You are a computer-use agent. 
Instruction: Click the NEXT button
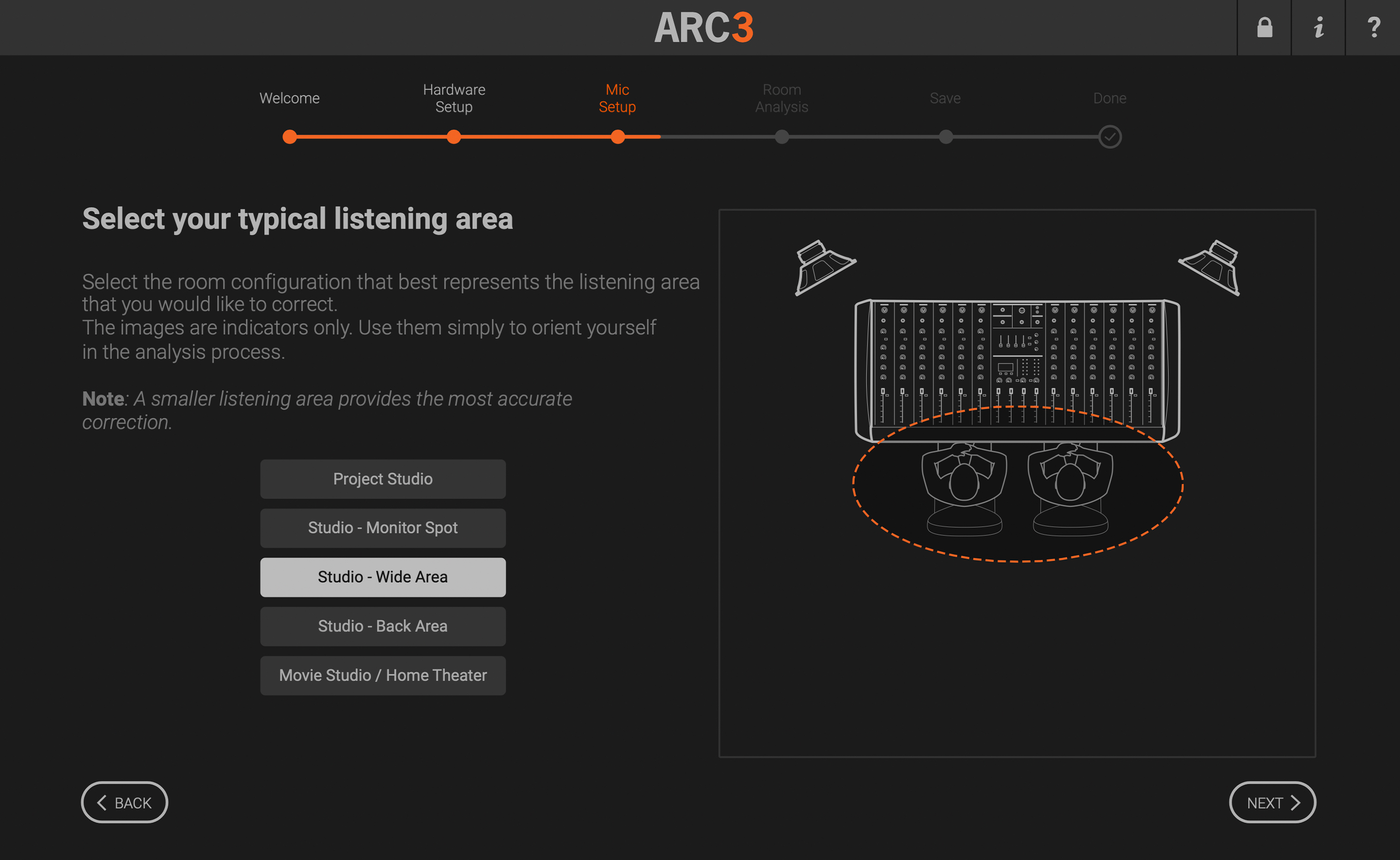[1273, 802]
